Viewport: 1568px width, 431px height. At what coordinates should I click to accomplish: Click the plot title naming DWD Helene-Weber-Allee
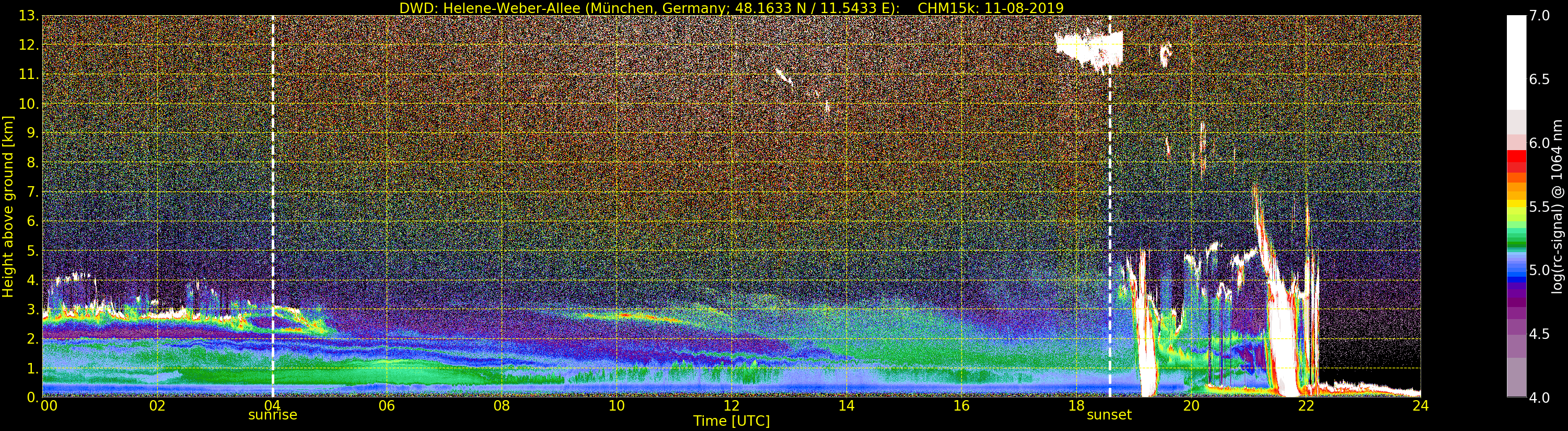click(x=731, y=8)
